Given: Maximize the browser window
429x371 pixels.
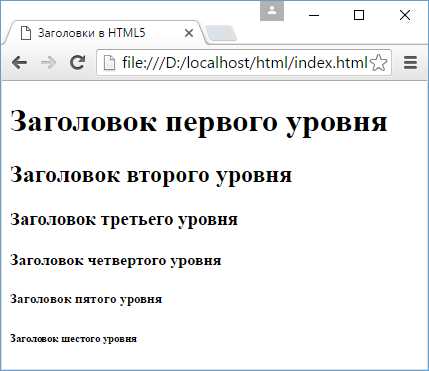Looking at the screenshot, I should pyautogui.click(x=359, y=15).
